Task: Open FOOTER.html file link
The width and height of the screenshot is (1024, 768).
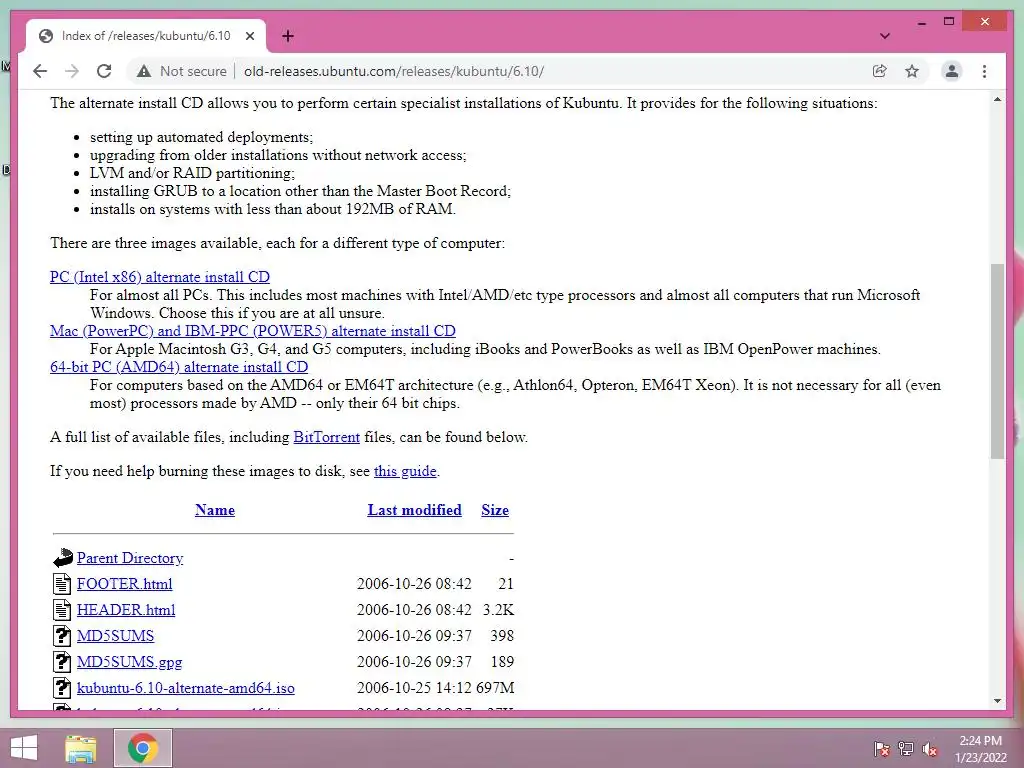Action: [x=125, y=584]
